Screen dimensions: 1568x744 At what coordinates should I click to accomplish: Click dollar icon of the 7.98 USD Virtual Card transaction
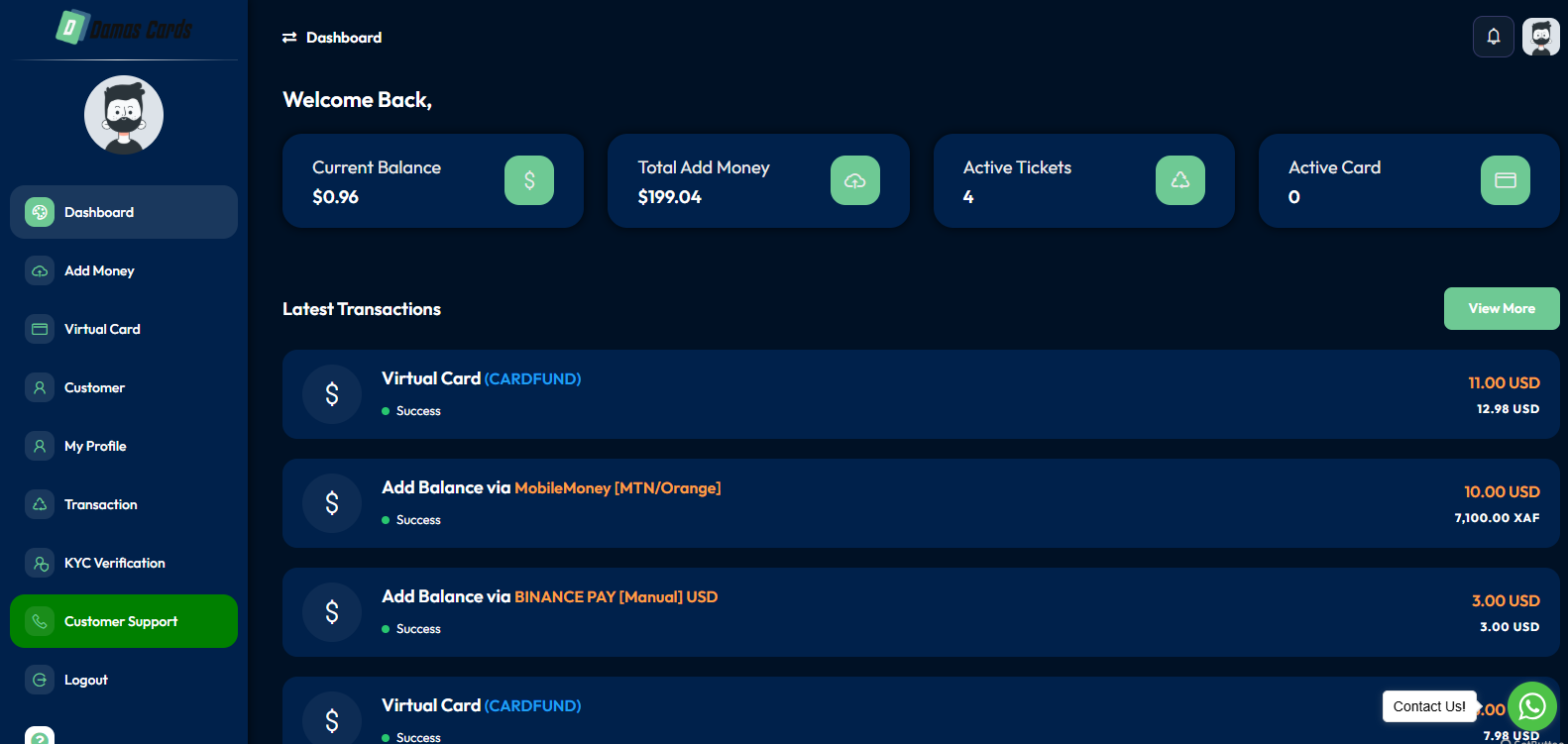[x=332, y=719]
